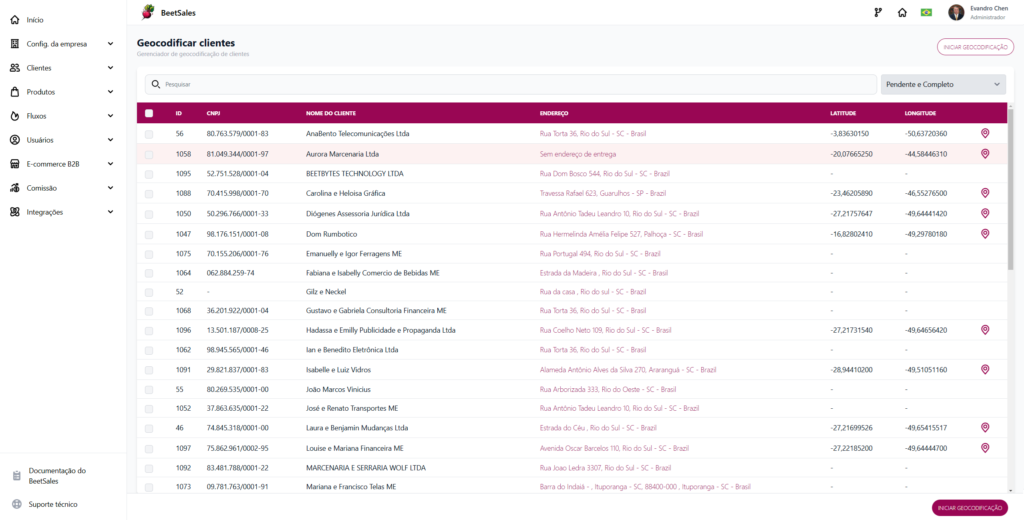Viewport: 1024px width, 520px height.
Task: Click the home icon in top bar
Action: point(902,12)
